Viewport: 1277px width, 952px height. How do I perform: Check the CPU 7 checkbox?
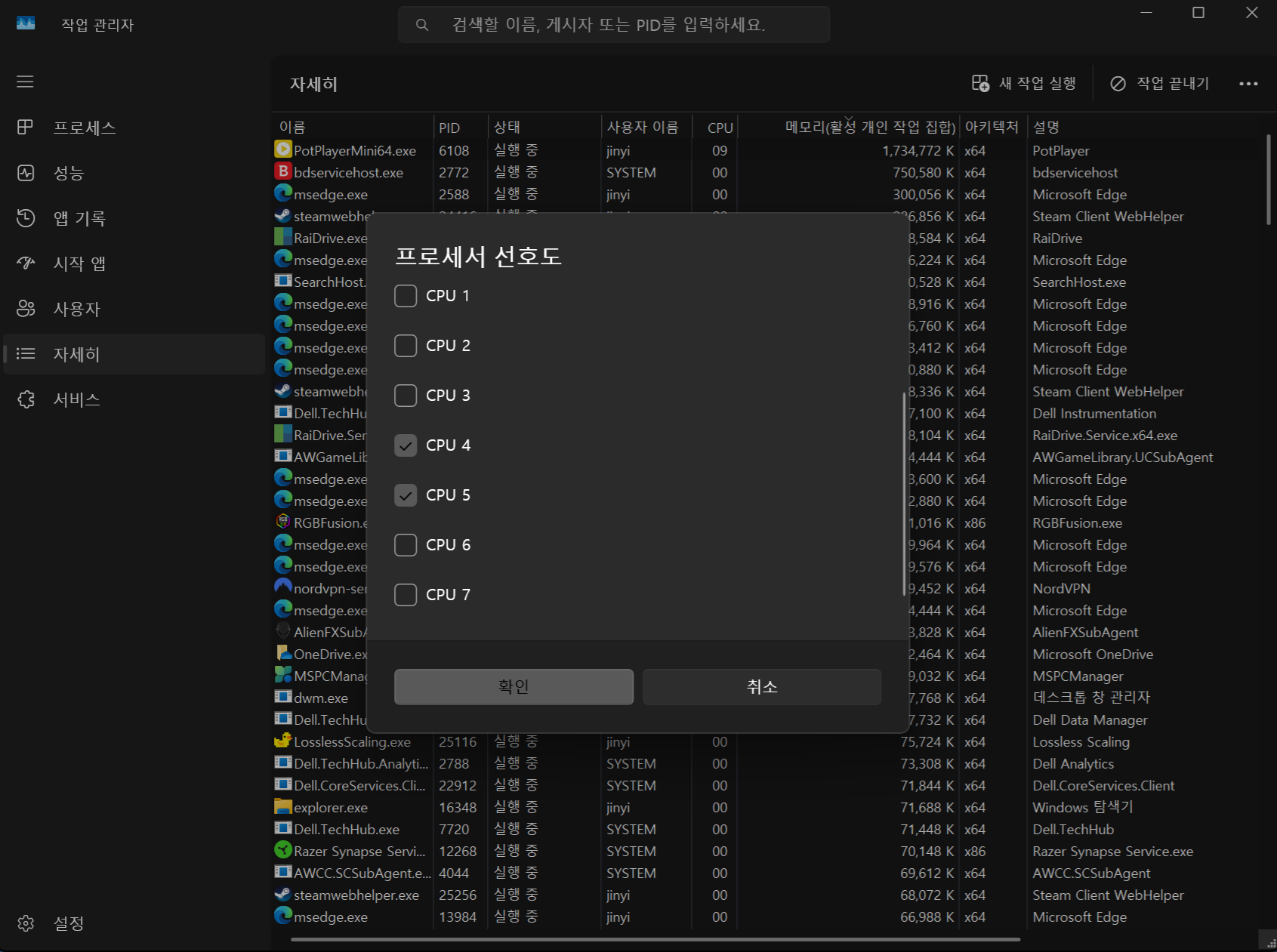pyautogui.click(x=406, y=595)
